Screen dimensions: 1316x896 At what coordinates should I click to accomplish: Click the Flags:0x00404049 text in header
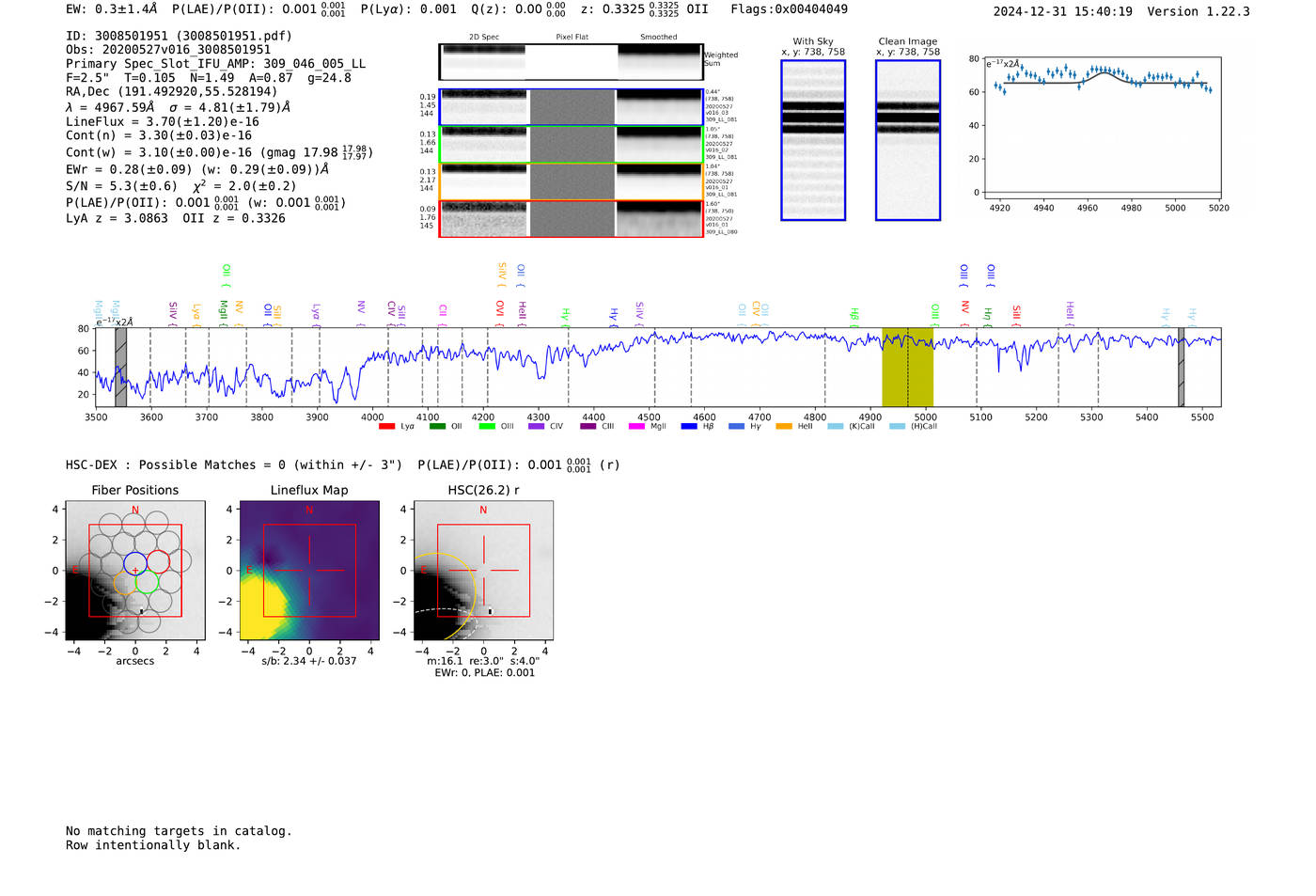(789, 9)
